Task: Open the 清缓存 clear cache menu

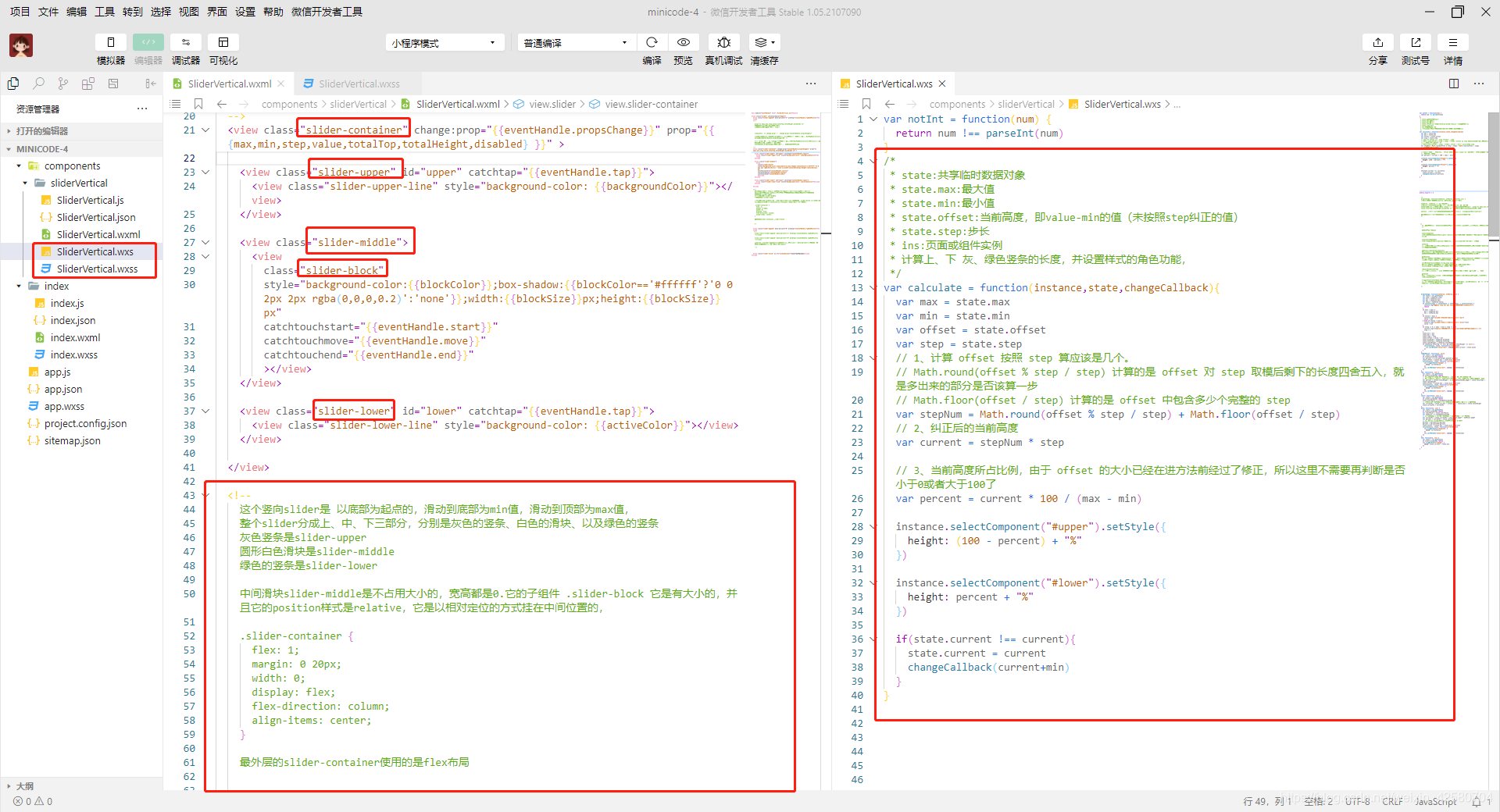Action: (764, 42)
